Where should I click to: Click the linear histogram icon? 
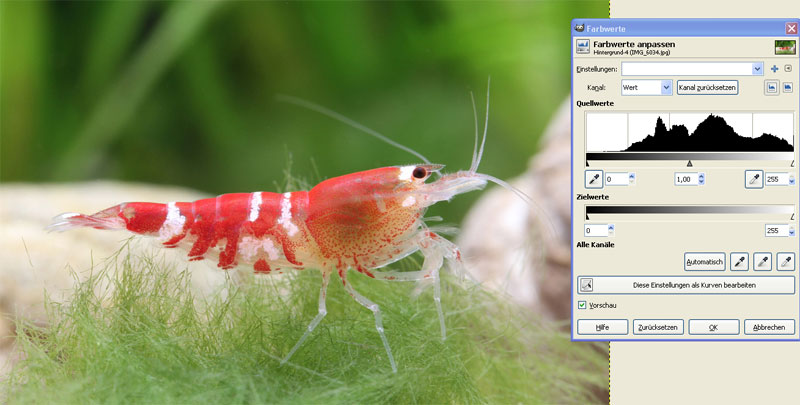click(x=771, y=88)
